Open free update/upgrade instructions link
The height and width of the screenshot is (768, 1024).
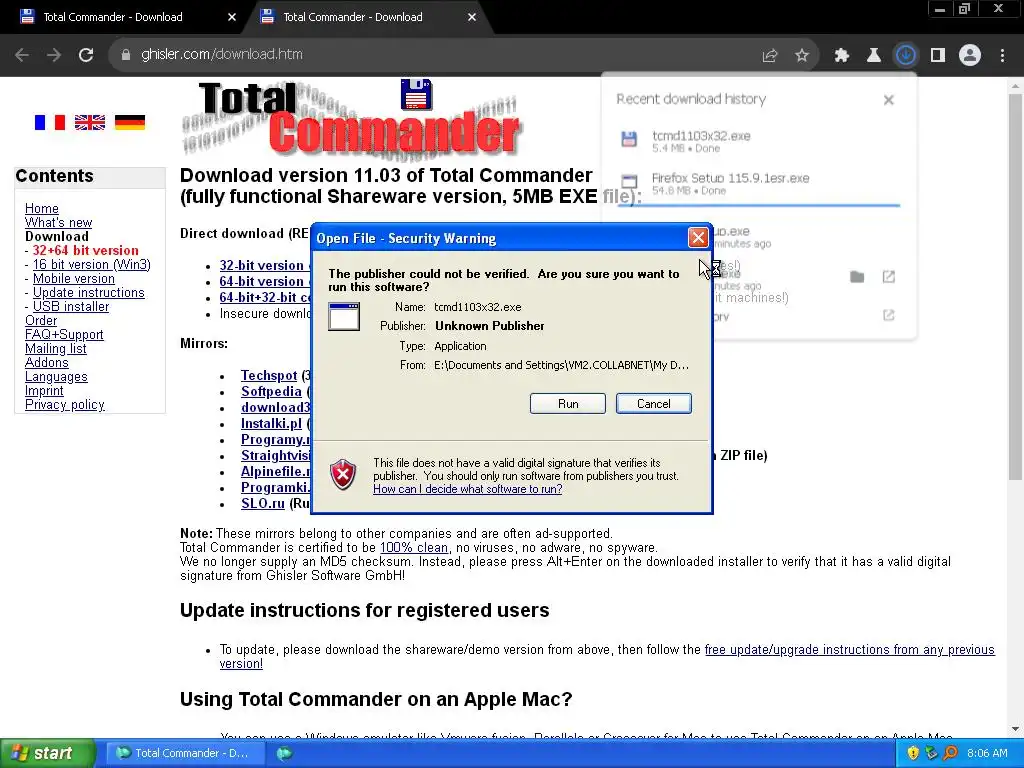[x=607, y=656]
